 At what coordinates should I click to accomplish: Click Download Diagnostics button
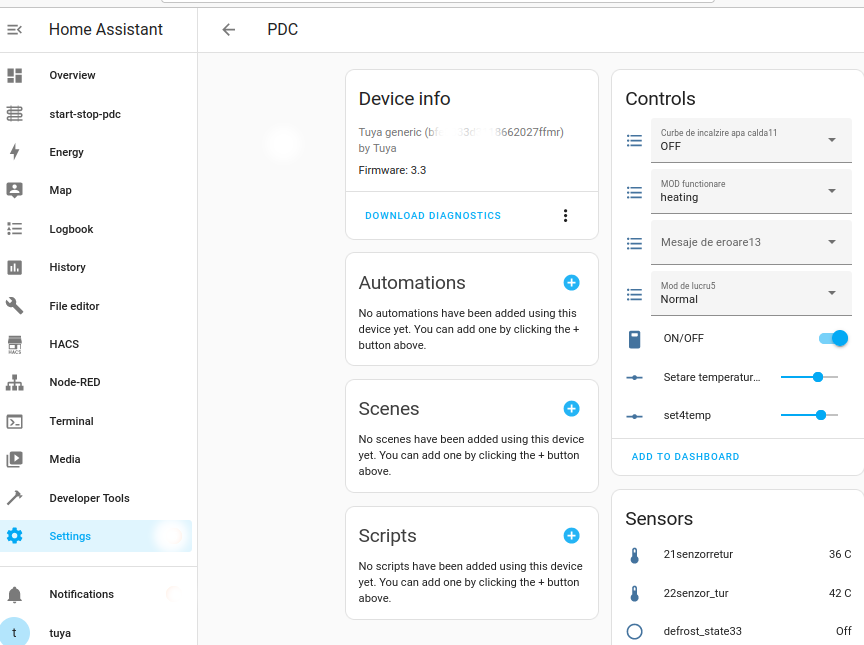[x=433, y=216]
